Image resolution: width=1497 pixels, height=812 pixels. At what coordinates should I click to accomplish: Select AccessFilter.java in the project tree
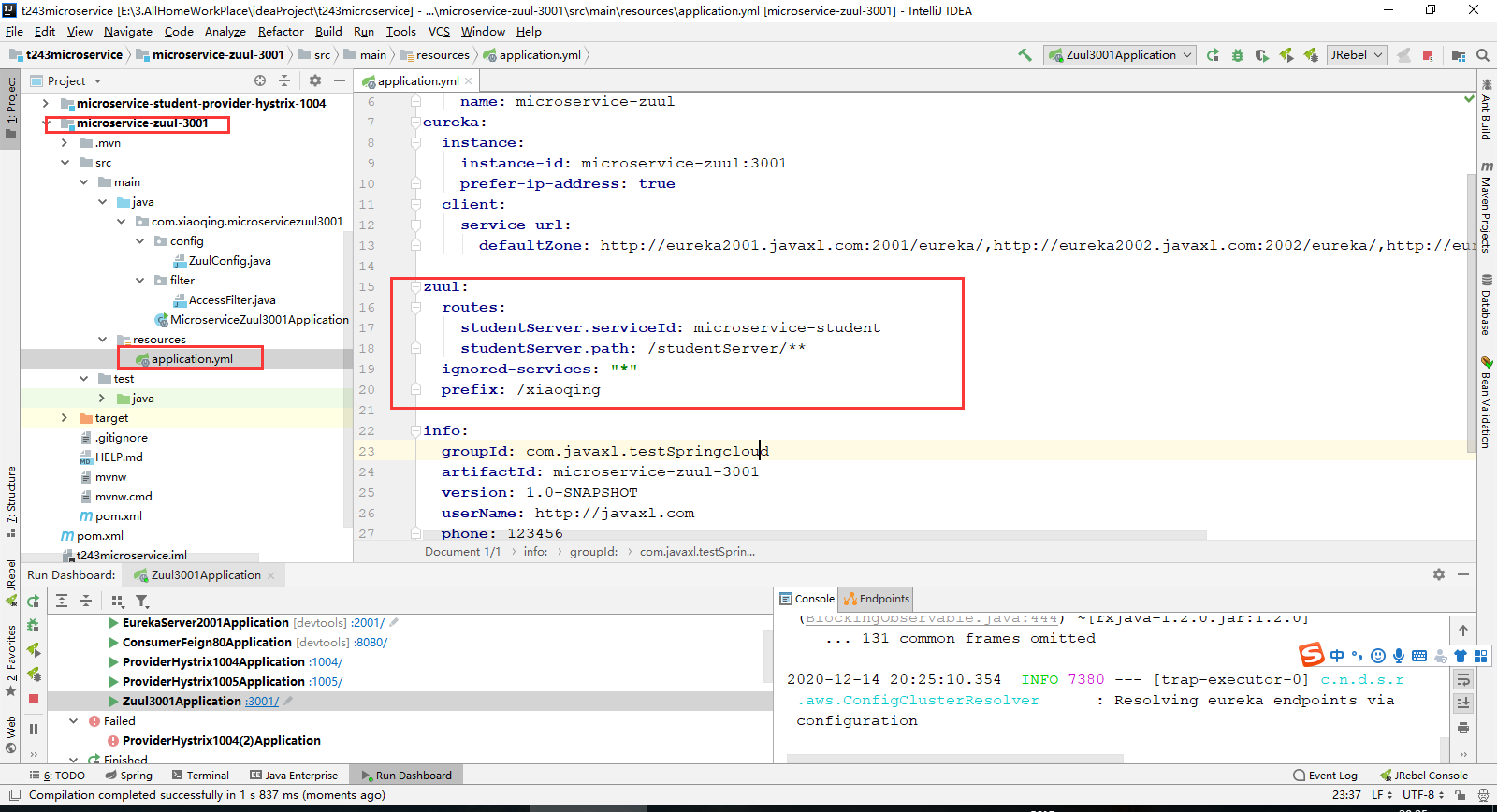[225, 300]
